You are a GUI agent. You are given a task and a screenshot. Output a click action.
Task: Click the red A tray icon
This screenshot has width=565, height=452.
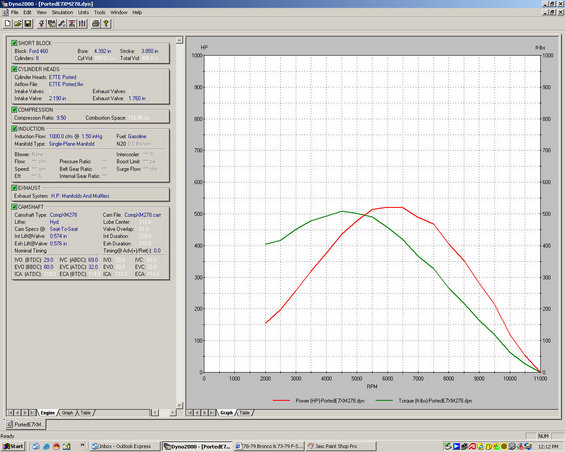click(472, 447)
